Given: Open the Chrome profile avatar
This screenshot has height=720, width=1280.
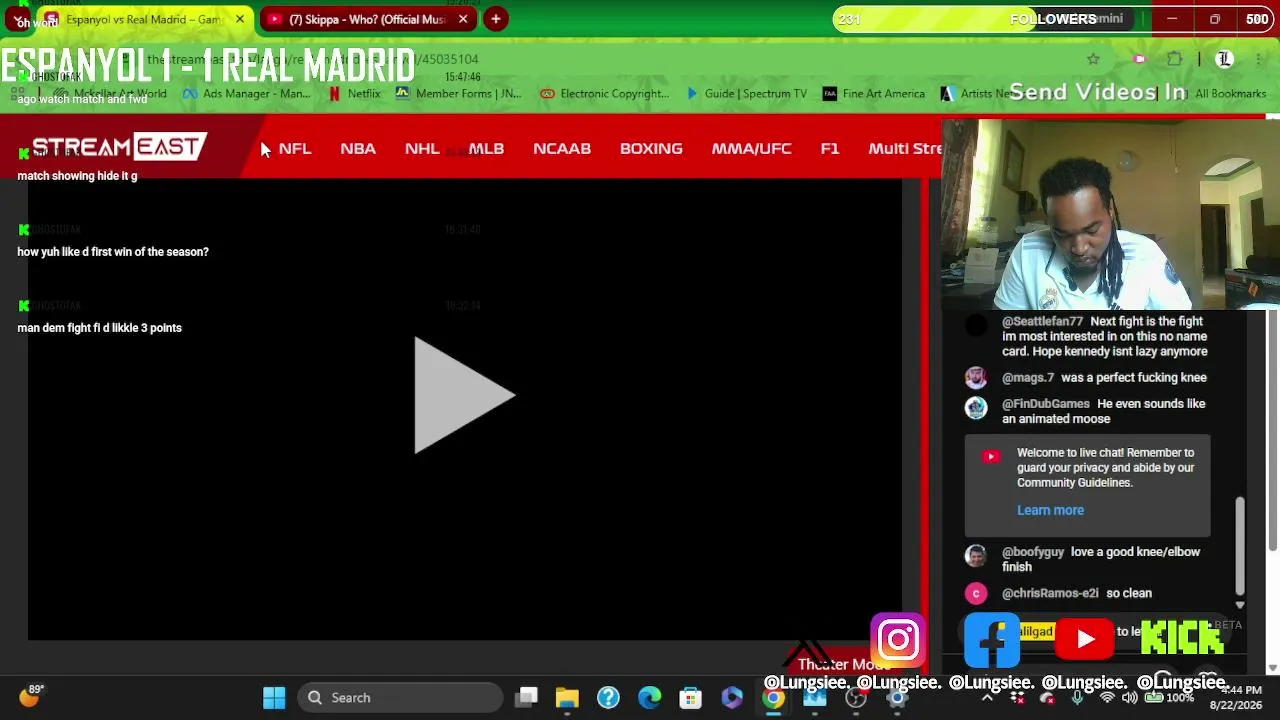Looking at the screenshot, I should (1224, 59).
